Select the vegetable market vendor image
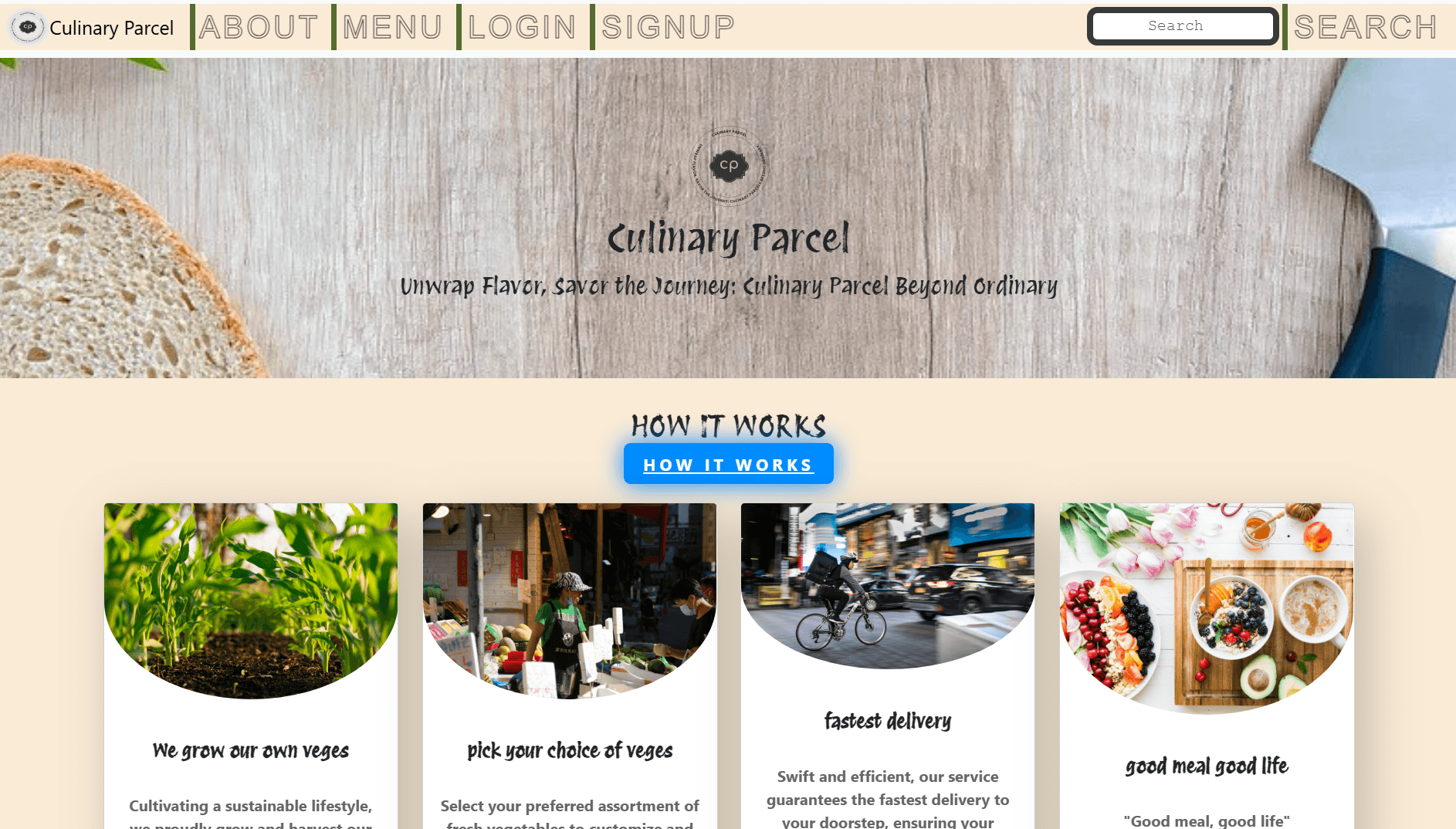 tap(570, 601)
